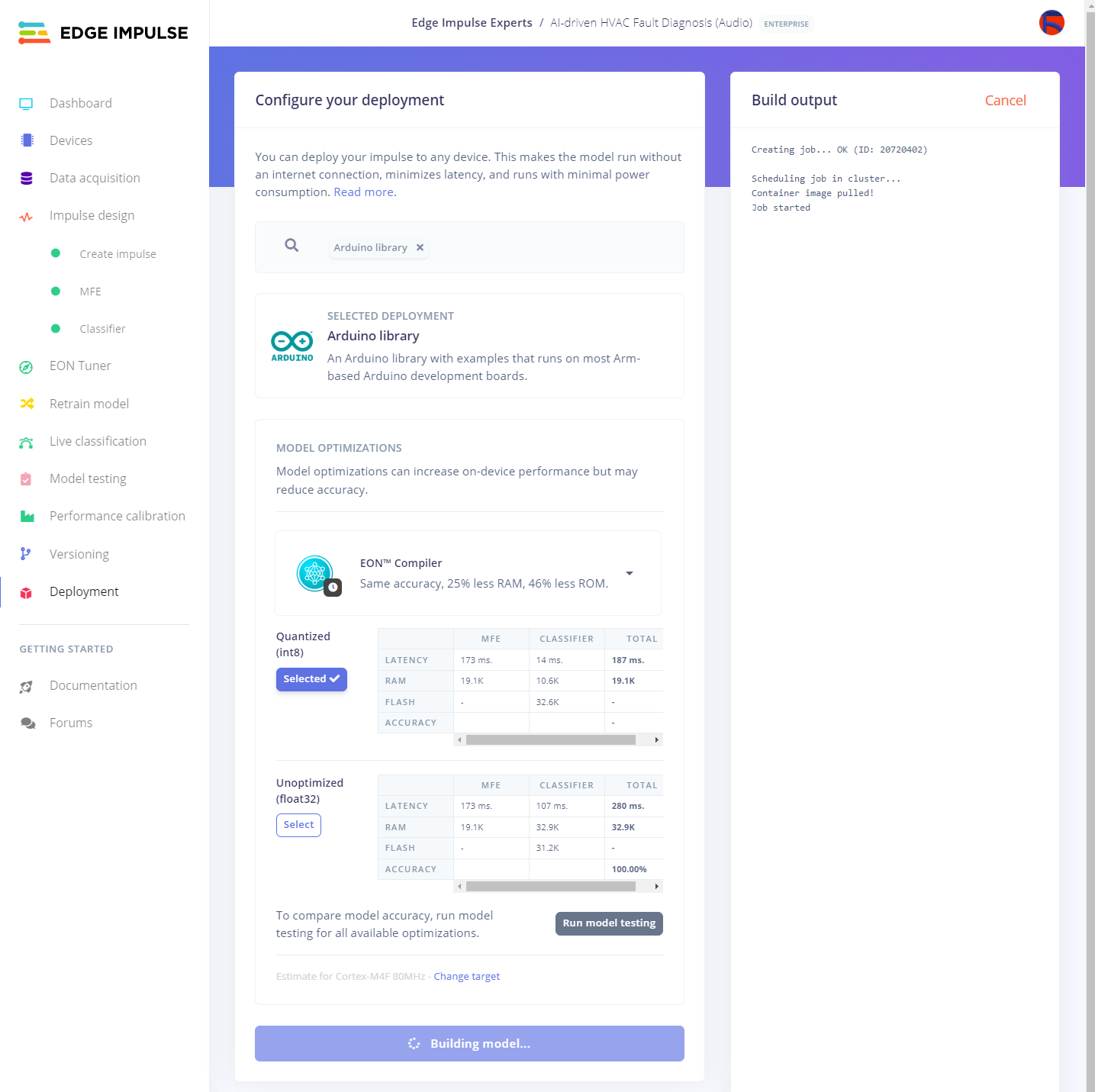Screen dimensions: 1095x1092
Task: Click the Dashboard monitor icon in sidebar
Action: [x=26, y=104]
